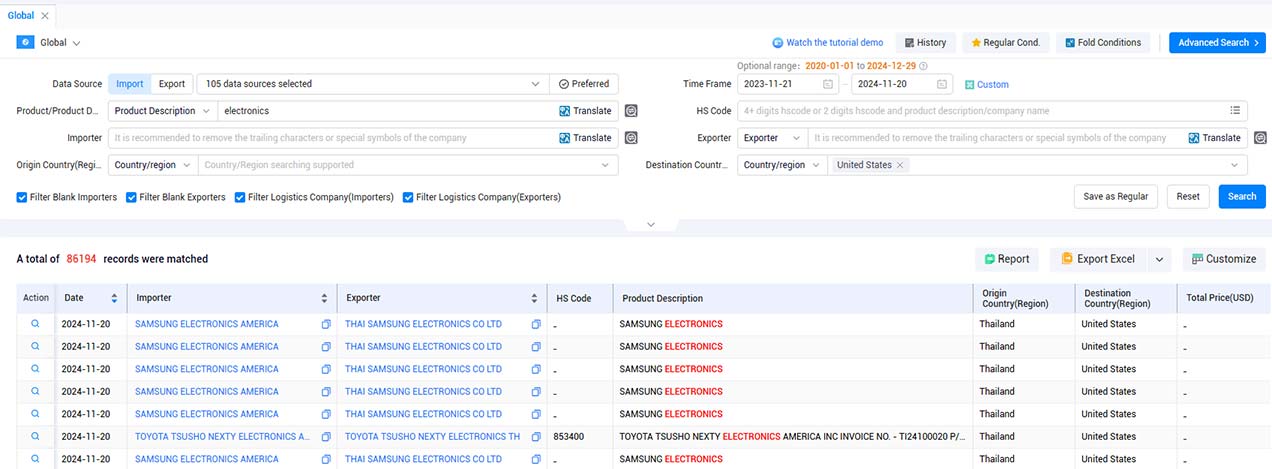This screenshot has width=1272, height=469.
Task: Disable Filter Logistics Company(Exporters)
Action: click(x=408, y=197)
